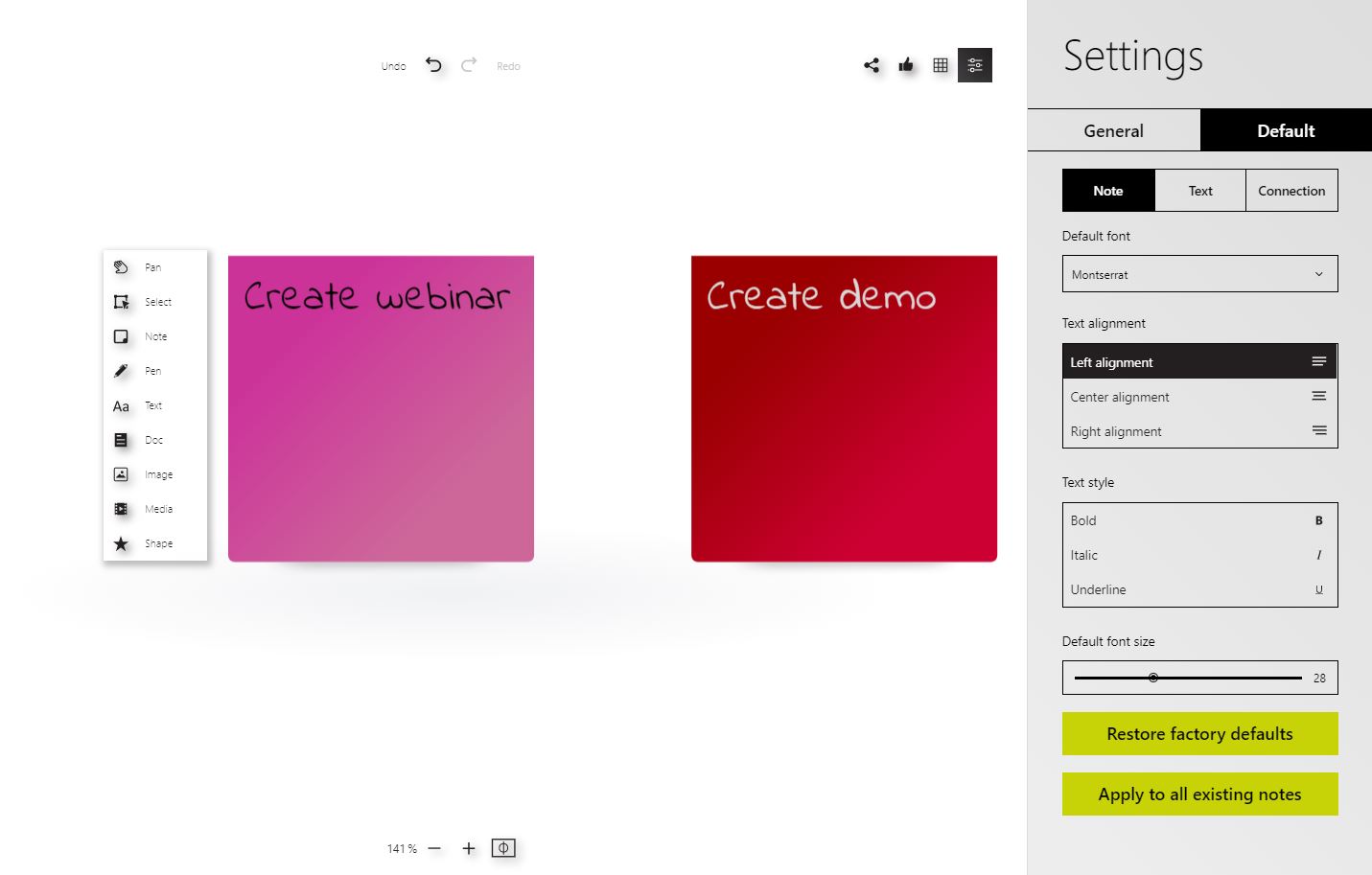Click the share icon in top toolbar
Screen dimensions: 1372x875
click(872, 65)
